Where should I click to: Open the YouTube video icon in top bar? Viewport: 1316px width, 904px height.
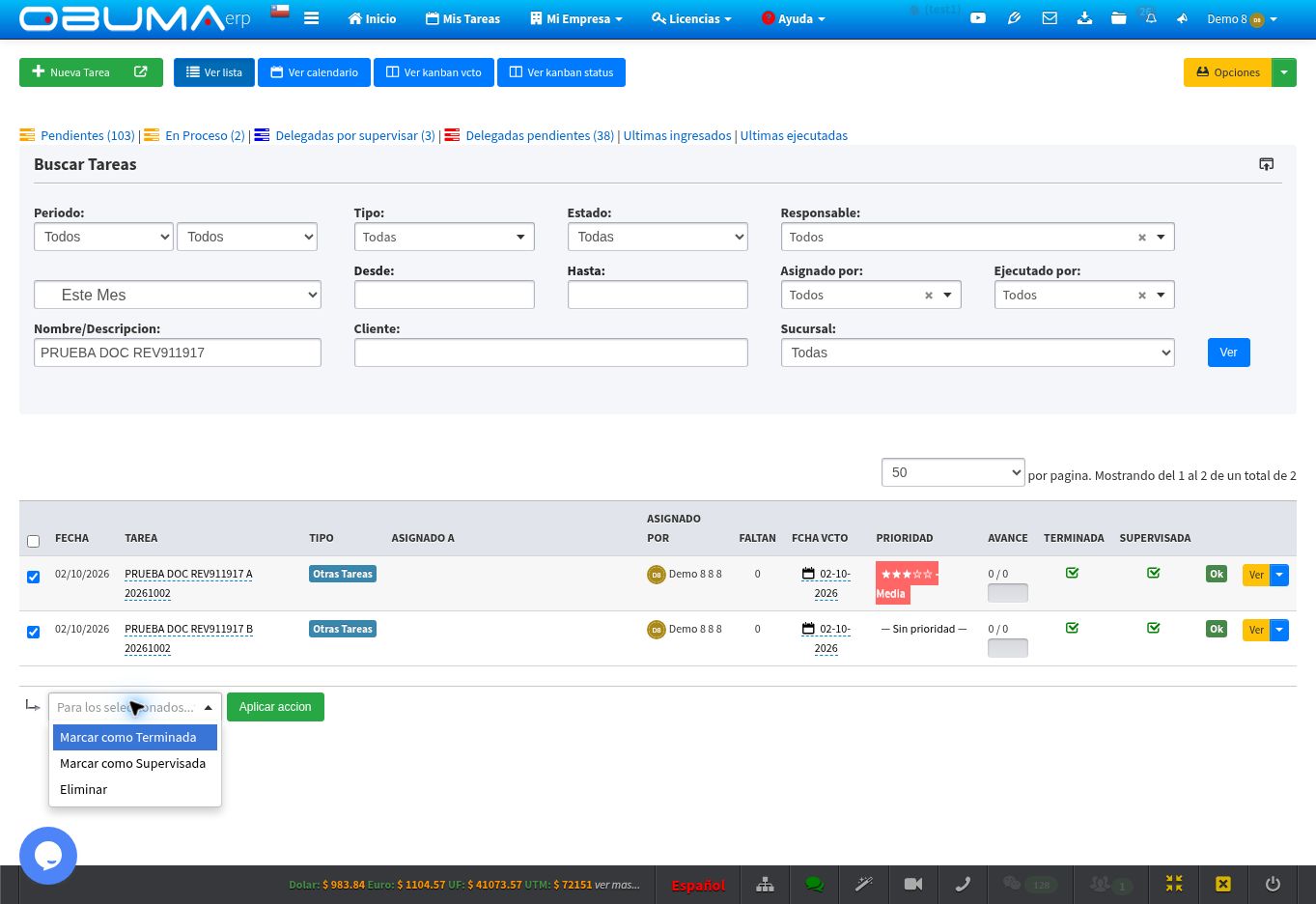pyautogui.click(x=978, y=18)
